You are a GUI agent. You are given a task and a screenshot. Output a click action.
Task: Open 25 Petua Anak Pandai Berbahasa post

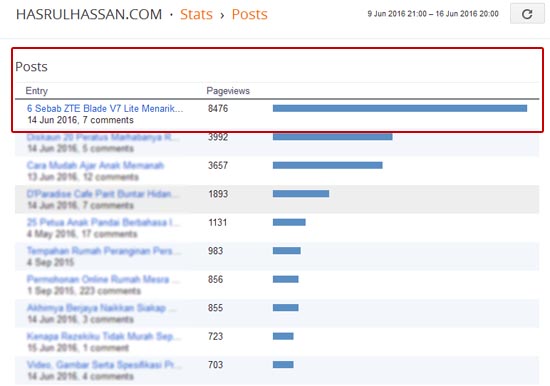[103, 222]
